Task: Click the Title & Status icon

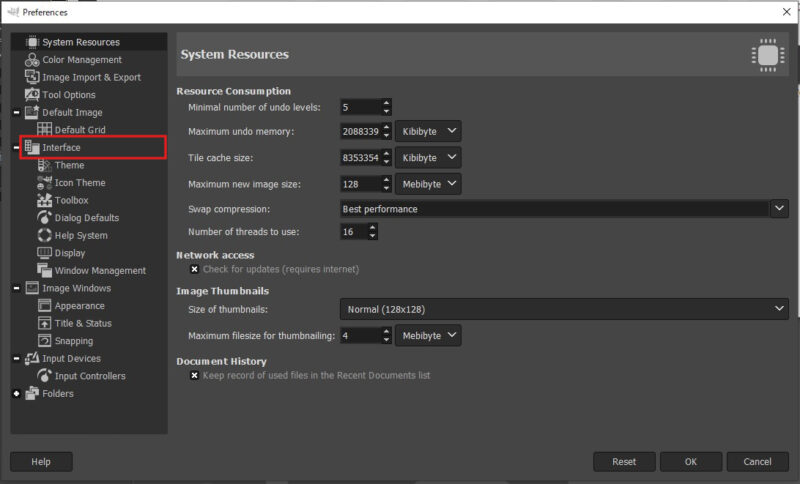Action: click(44, 323)
